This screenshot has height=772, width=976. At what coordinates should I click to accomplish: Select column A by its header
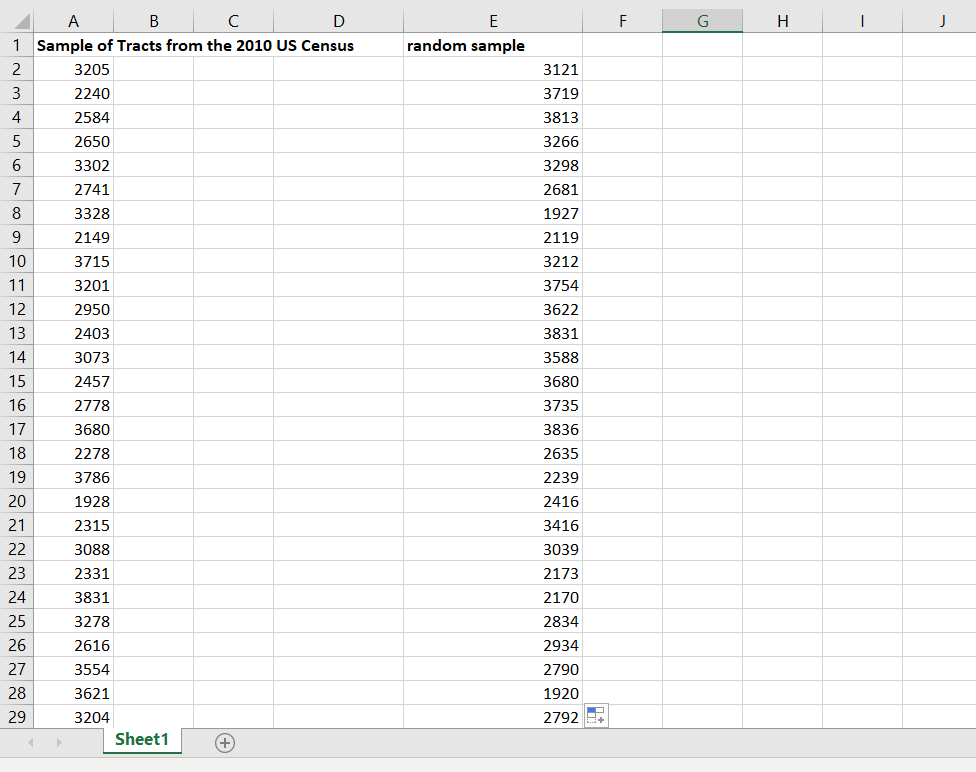(73, 20)
